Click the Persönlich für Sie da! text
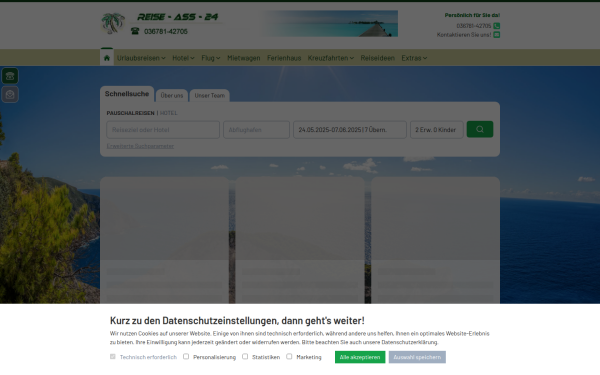 (x=472, y=15)
